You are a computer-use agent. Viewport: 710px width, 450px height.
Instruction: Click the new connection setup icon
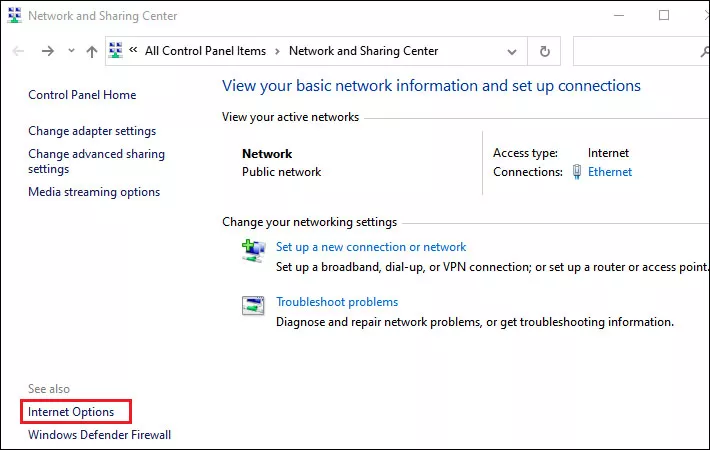tap(254, 251)
